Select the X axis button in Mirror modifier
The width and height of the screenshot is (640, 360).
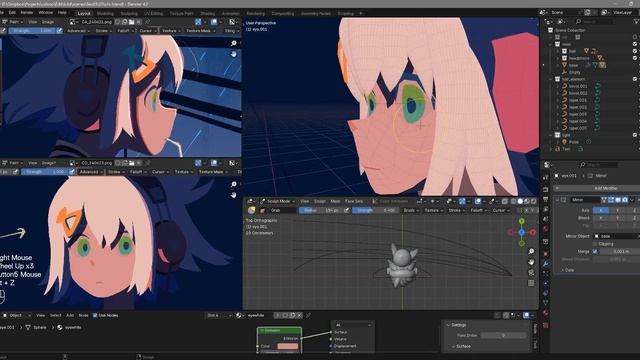coord(600,210)
